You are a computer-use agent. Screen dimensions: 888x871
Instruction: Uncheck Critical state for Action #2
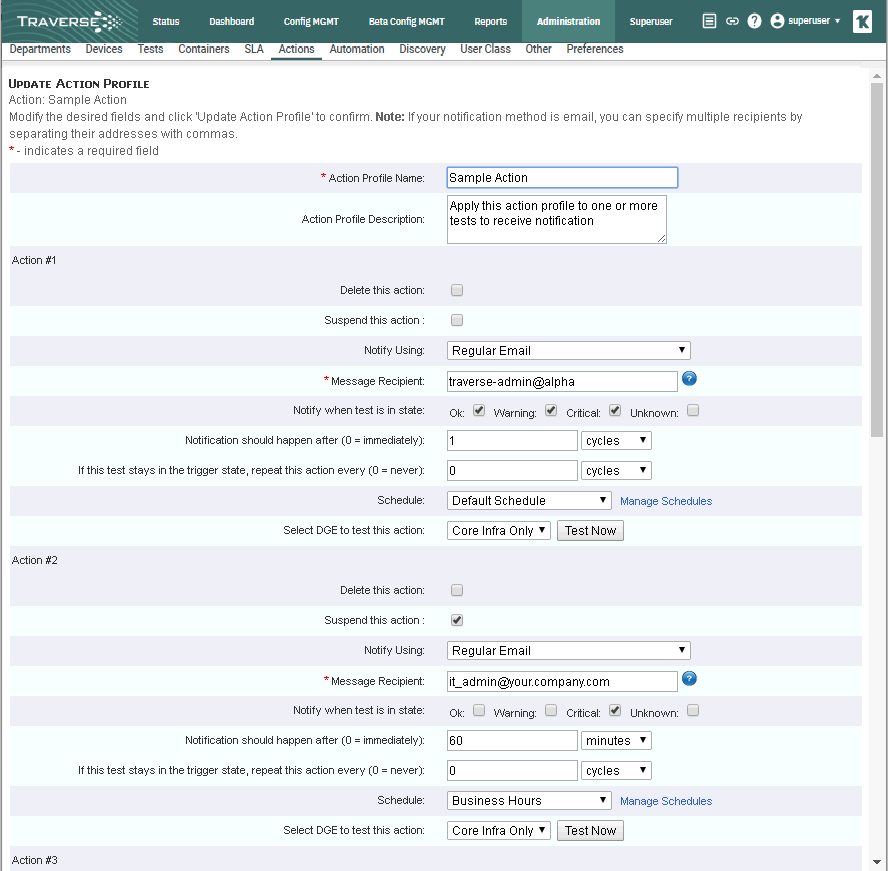[615, 711]
